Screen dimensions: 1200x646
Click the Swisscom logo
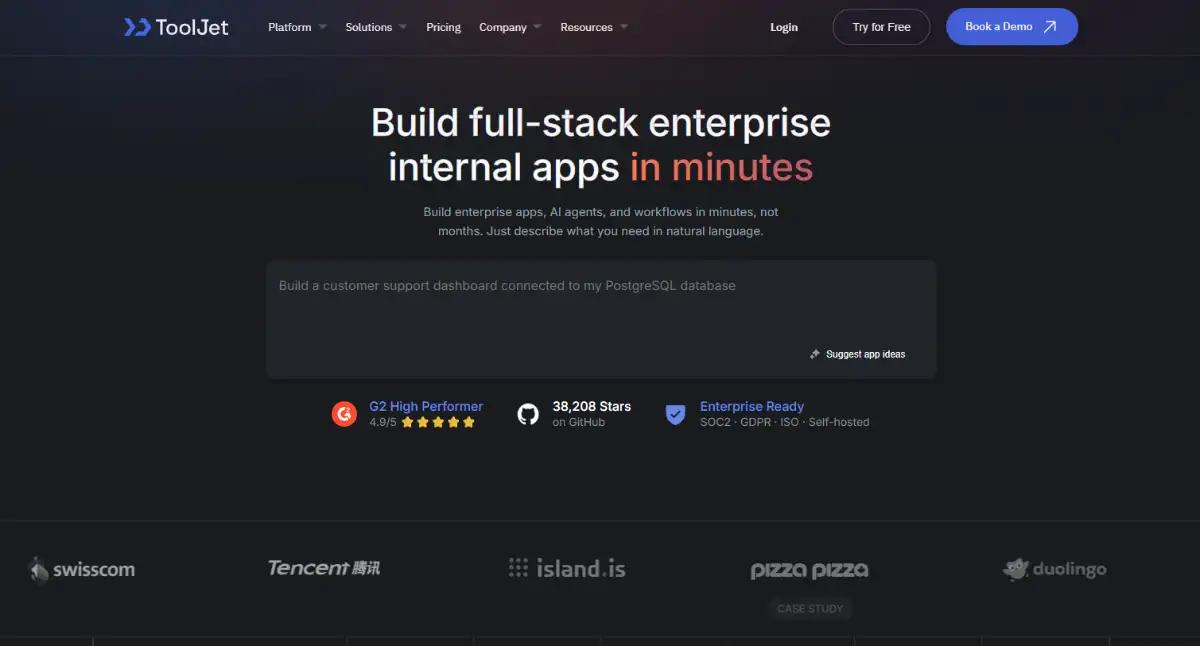click(x=81, y=570)
